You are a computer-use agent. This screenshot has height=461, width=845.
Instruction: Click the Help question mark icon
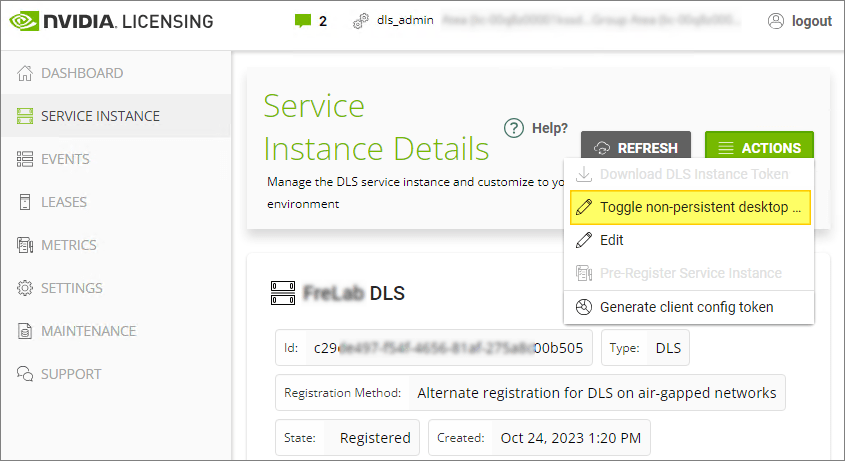[514, 128]
